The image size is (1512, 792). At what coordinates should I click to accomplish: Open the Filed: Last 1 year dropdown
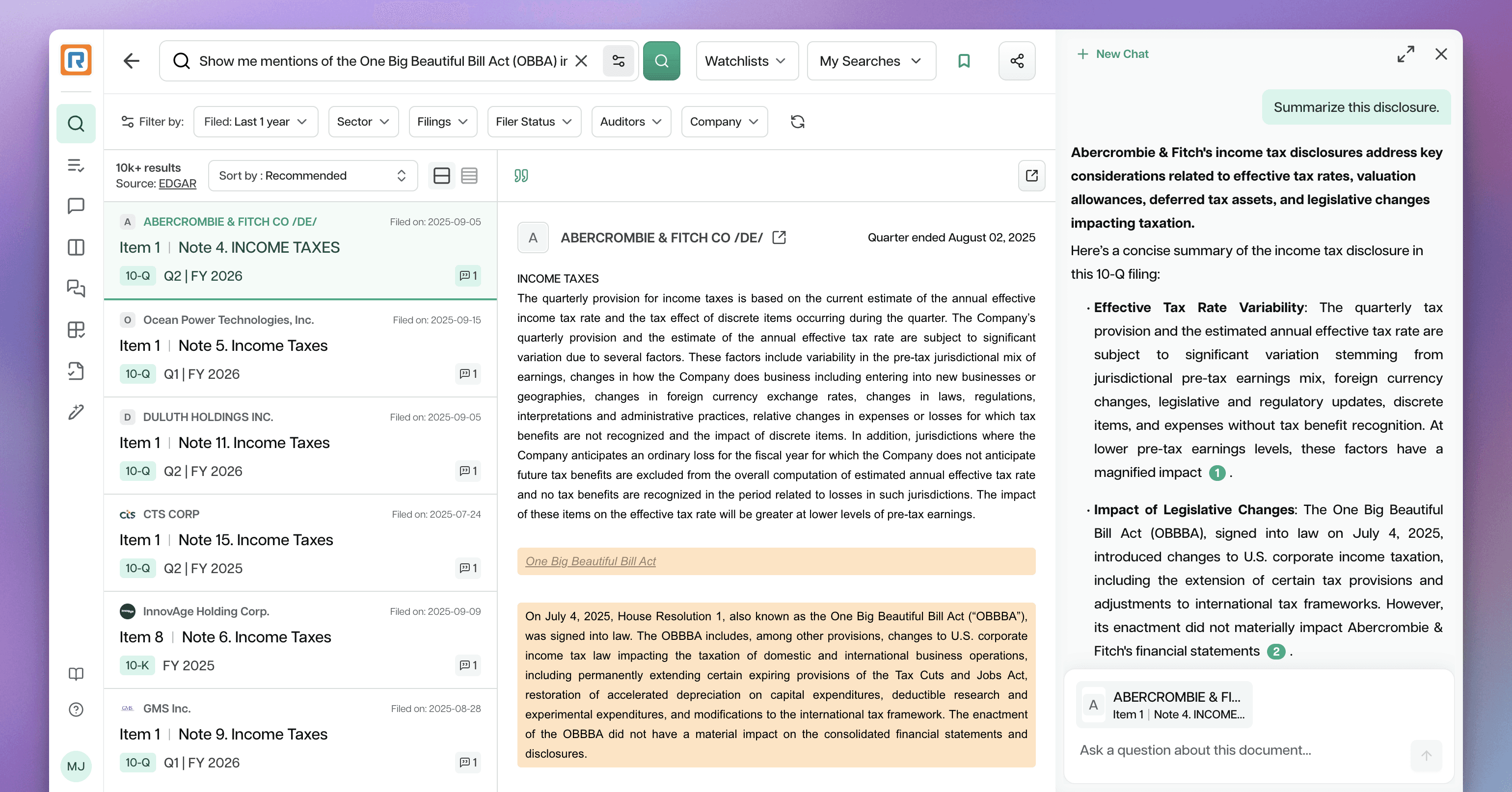tap(255, 122)
